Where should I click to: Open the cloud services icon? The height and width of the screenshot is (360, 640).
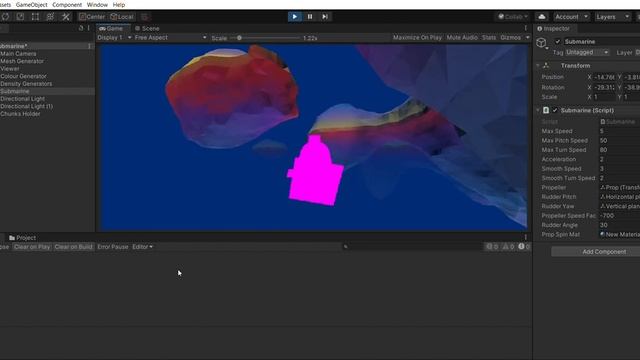click(x=542, y=17)
